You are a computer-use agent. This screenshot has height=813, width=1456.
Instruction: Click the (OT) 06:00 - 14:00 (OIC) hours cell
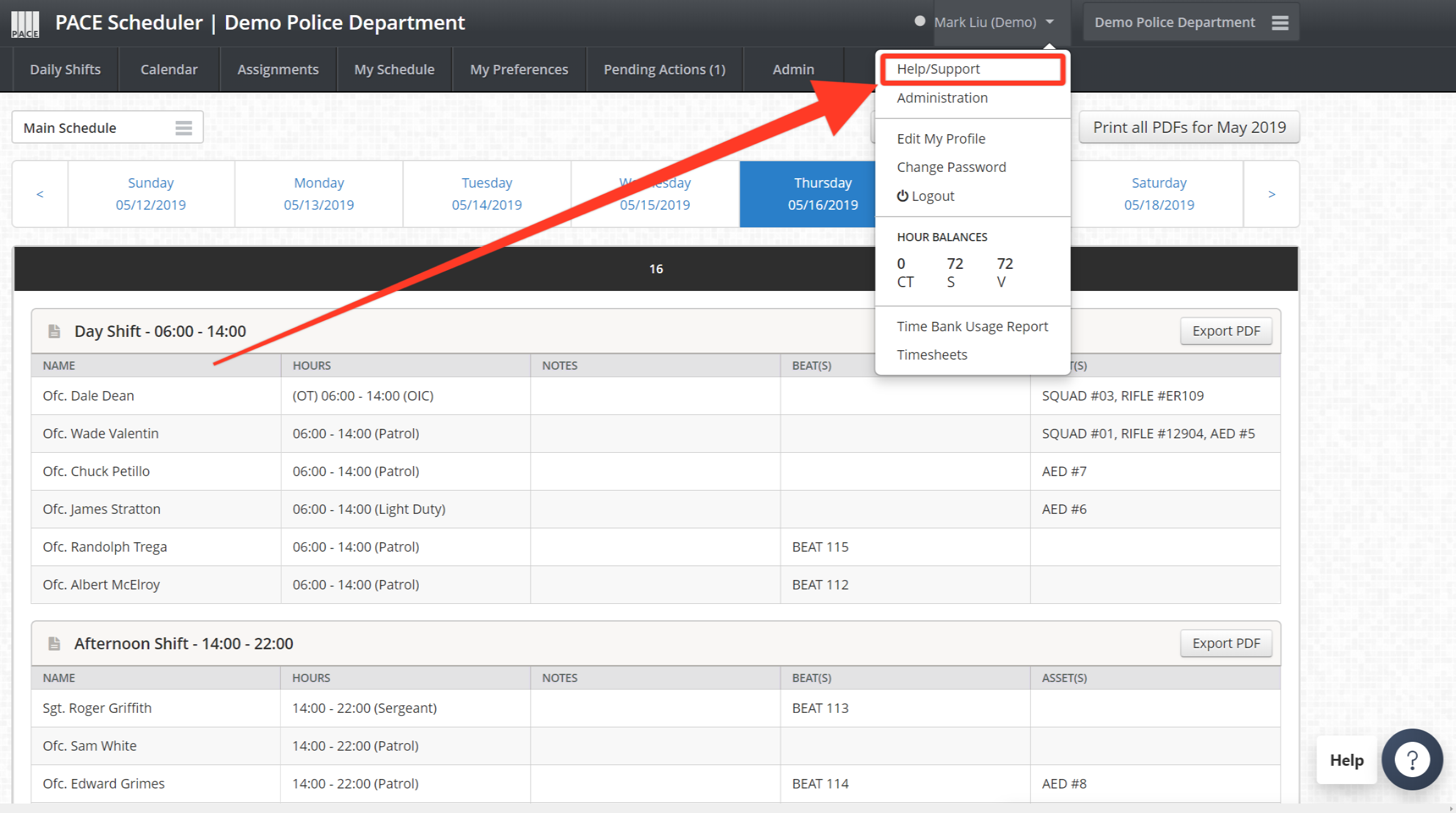pos(406,395)
